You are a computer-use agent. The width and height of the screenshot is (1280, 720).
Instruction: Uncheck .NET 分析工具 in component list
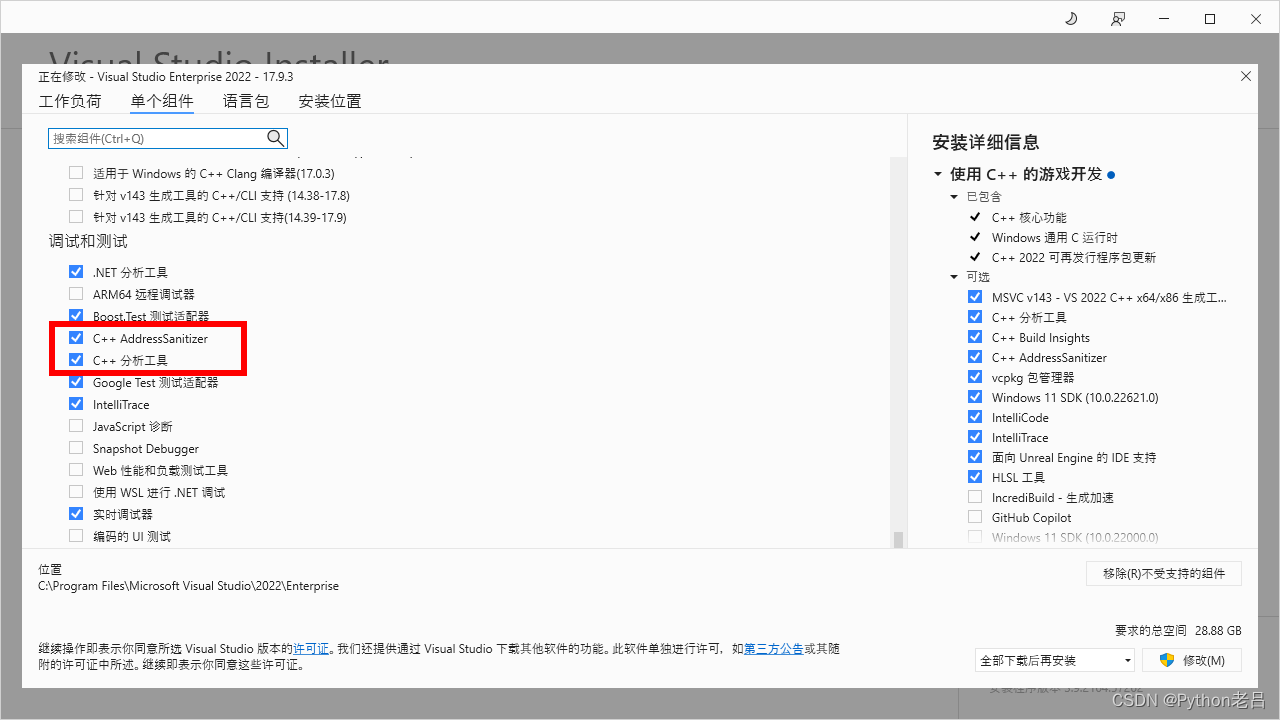76,272
